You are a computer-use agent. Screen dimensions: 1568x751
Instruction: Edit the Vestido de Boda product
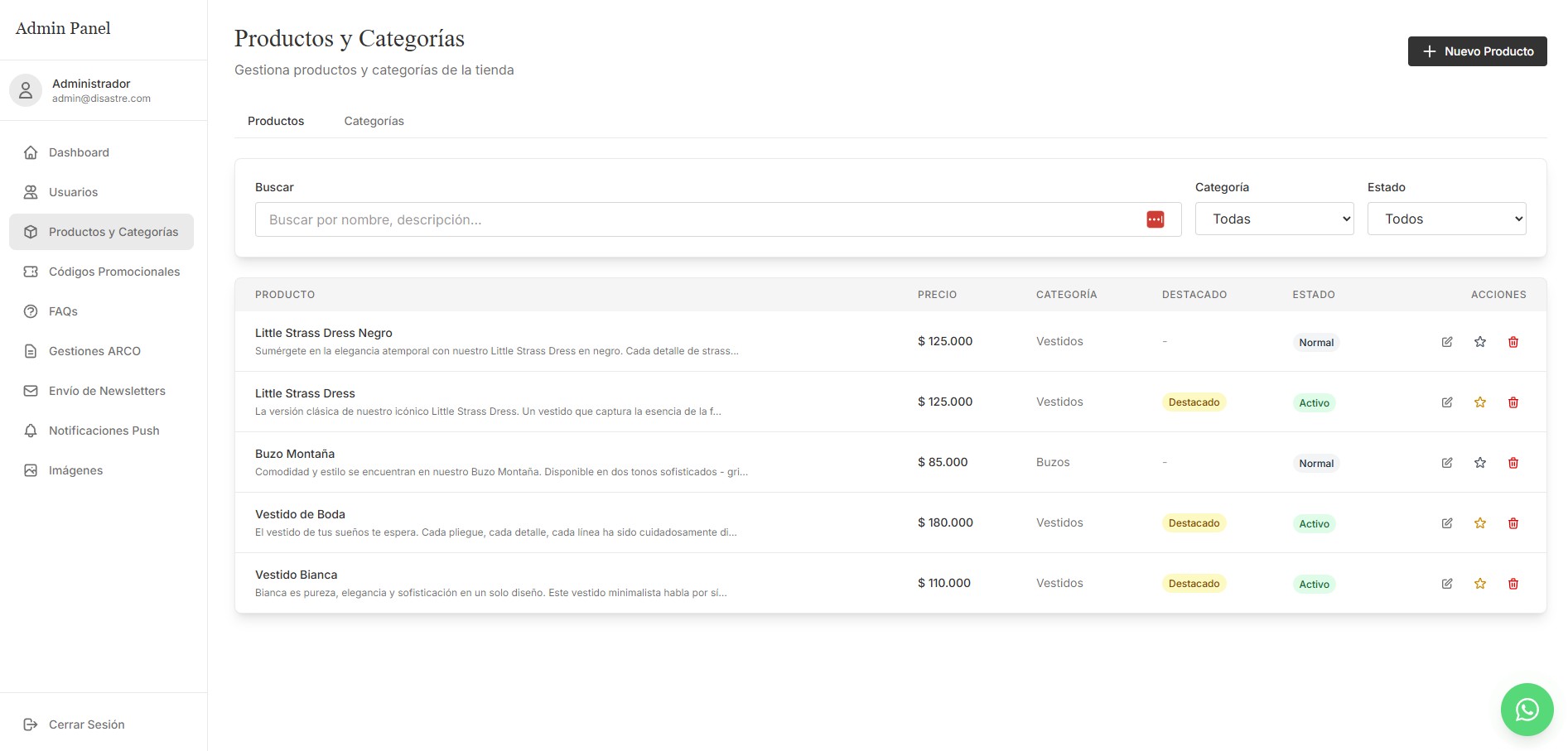coord(1447,523)
